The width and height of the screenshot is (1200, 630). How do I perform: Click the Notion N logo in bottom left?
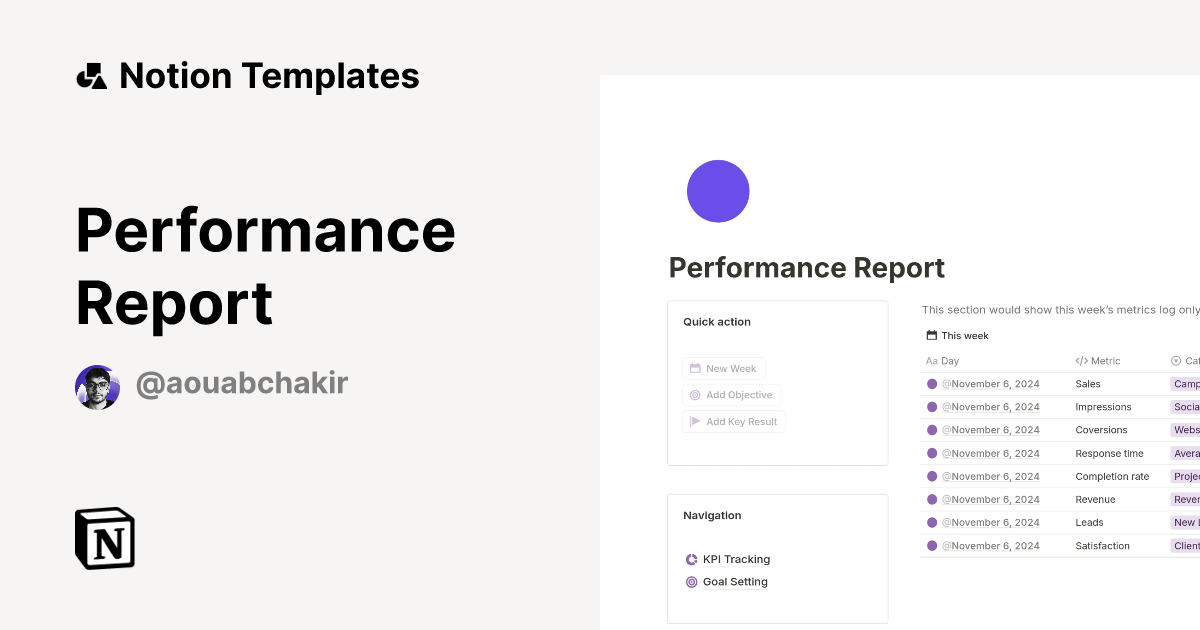104,539
